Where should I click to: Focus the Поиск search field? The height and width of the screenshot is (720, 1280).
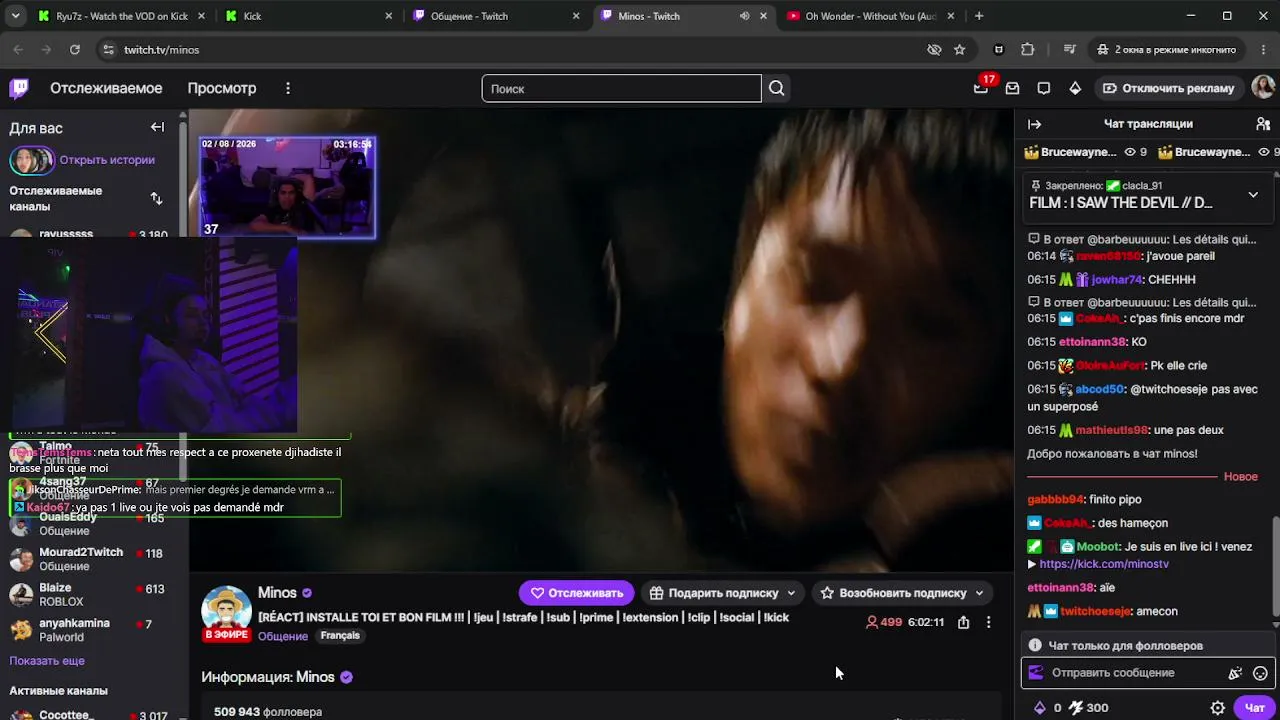tap(621, 88)
